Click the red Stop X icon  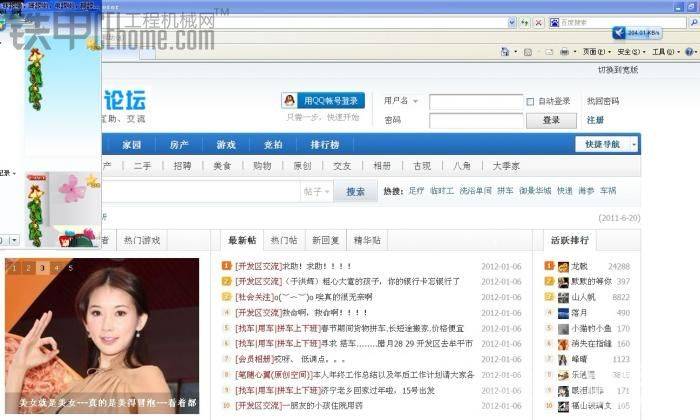(x=539, y=22)
